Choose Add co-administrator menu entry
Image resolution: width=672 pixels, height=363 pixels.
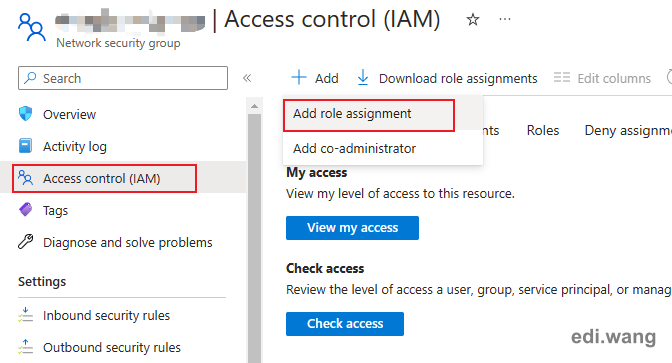pos(354,148)
